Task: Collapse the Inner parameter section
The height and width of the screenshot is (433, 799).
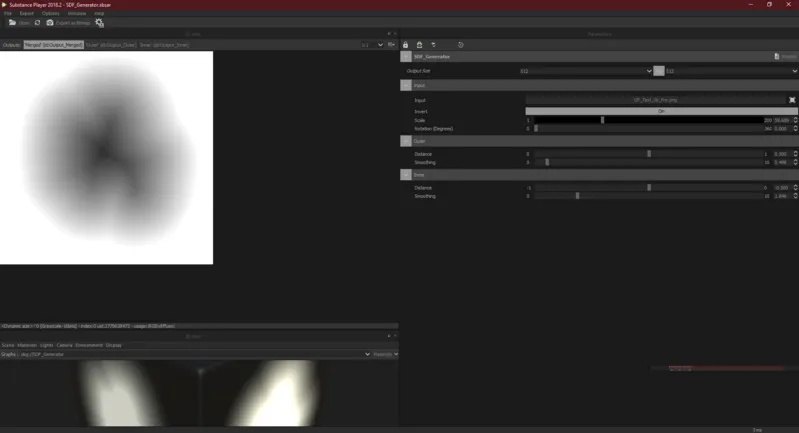Action: click(405, 175)
